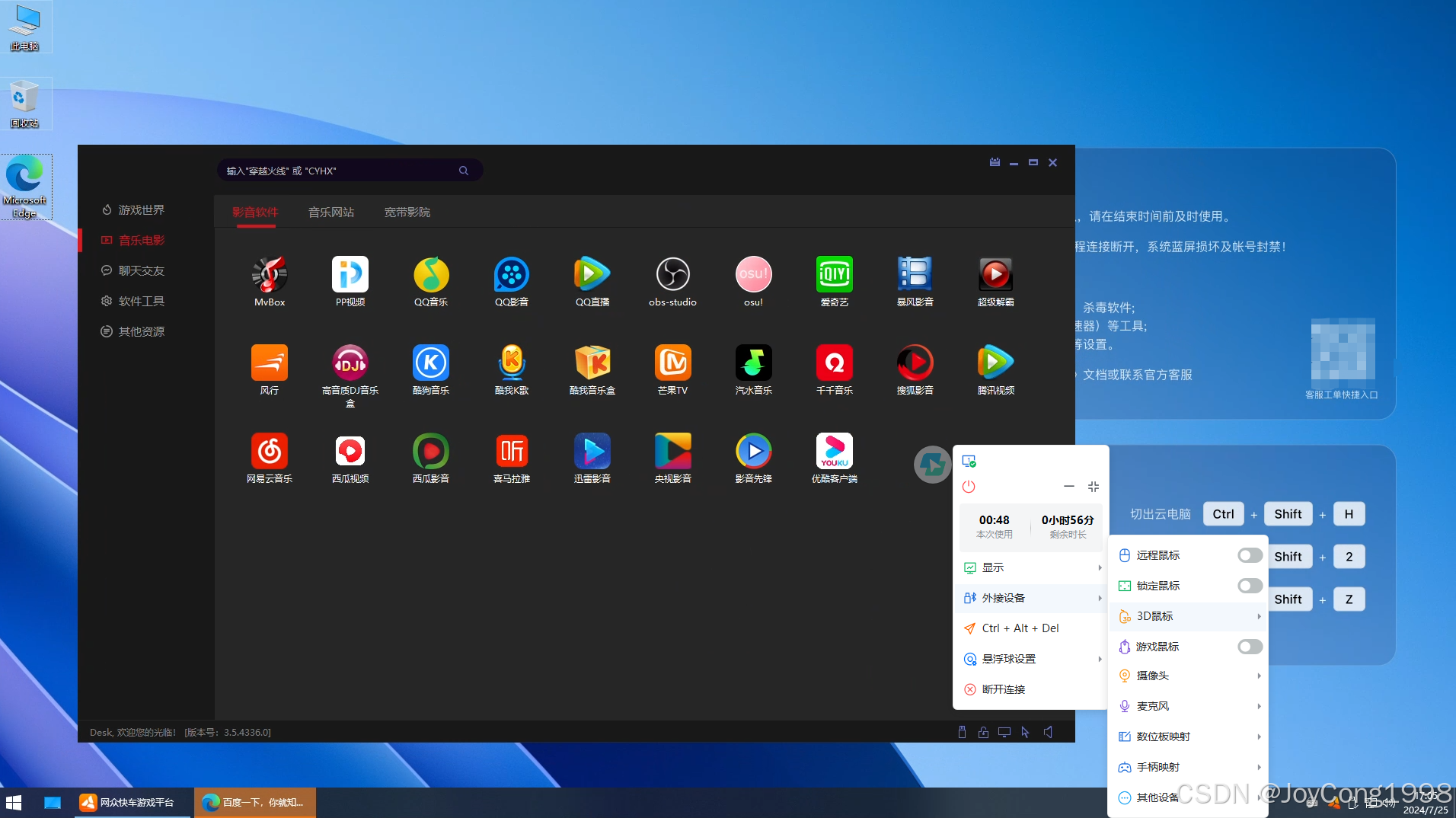This screenshot has width=1456, height=818.
Task: Expand the 摄像头 submenu
Action: click(1188, 676)
